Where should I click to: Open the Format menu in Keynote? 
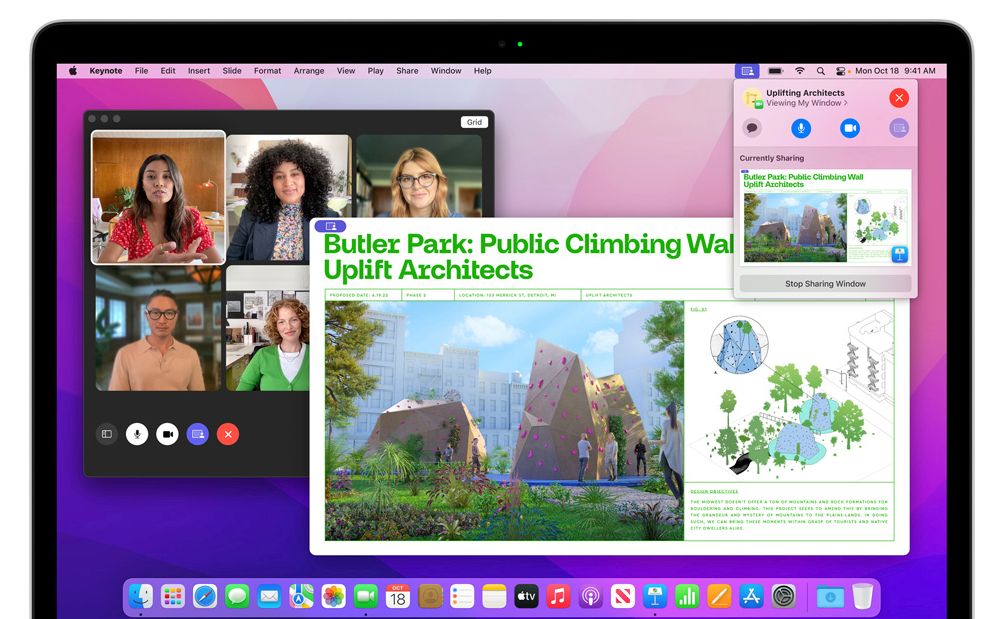click(x=267, y=71)
